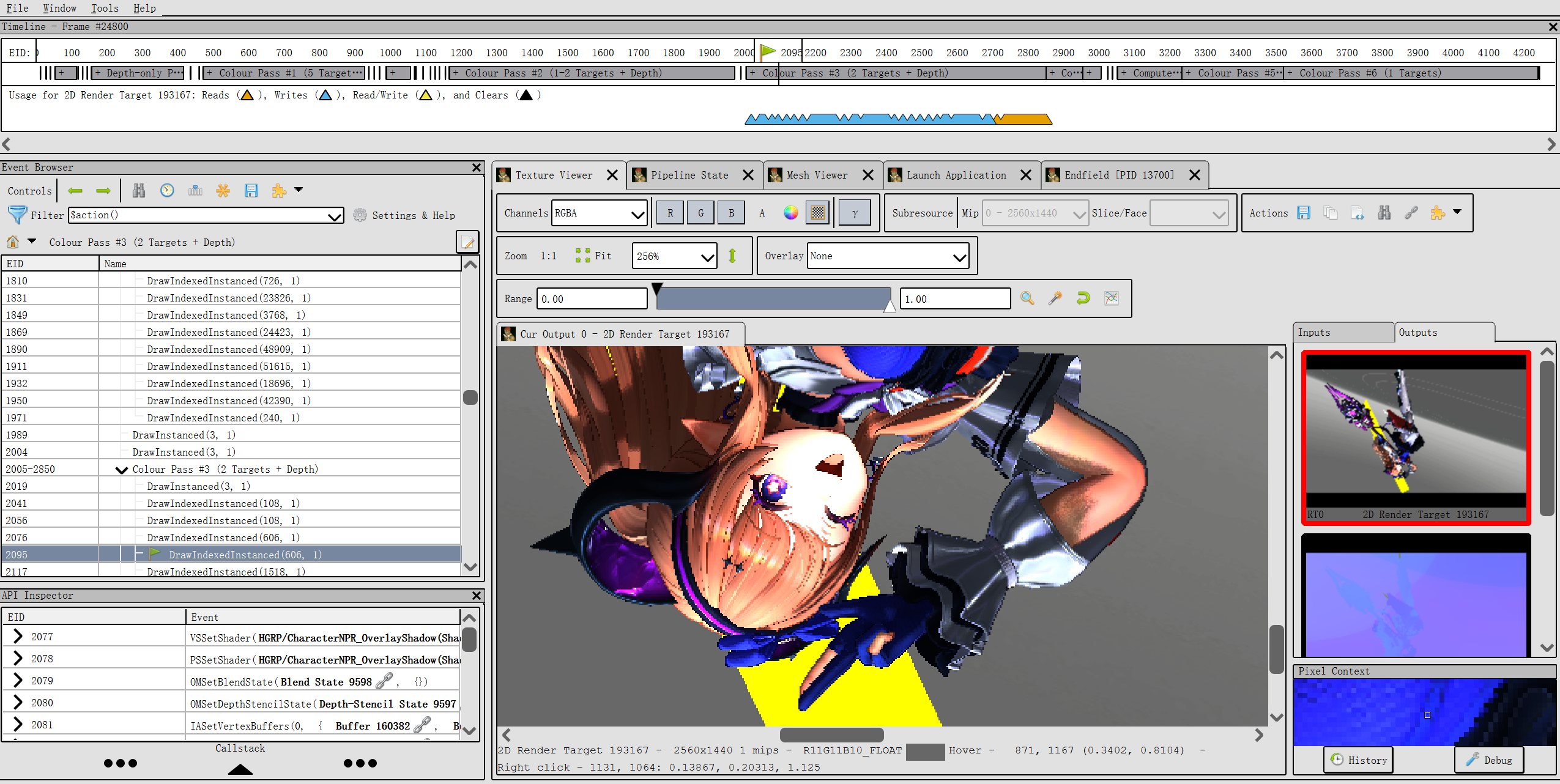Click the green vertical flip arrow icon

(x=732, y=256)
